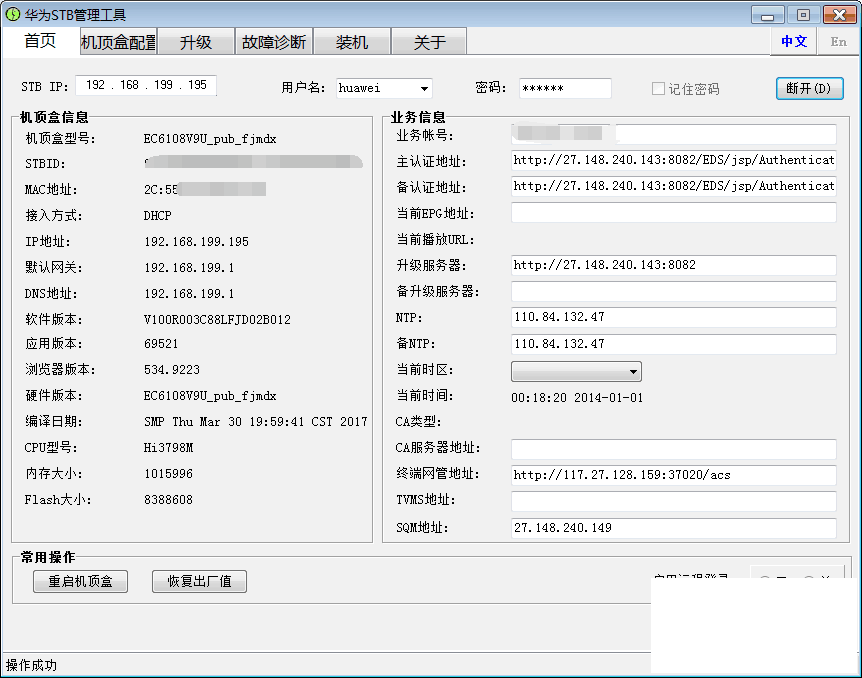
Task: Click the 断开(D) disconnect button
Action: pos(809,89)
